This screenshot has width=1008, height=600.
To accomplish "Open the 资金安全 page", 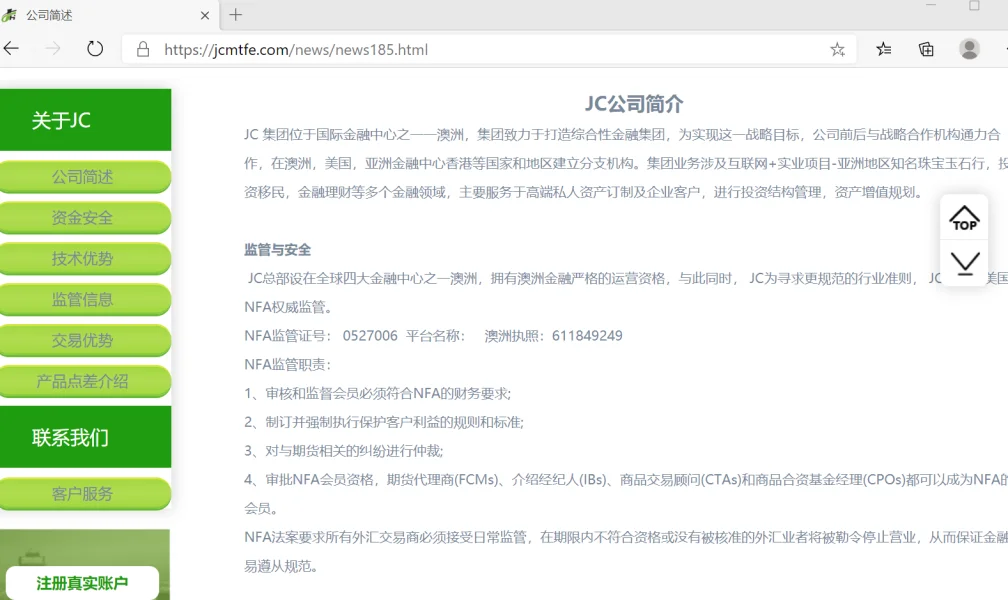I will pos(86,218).
